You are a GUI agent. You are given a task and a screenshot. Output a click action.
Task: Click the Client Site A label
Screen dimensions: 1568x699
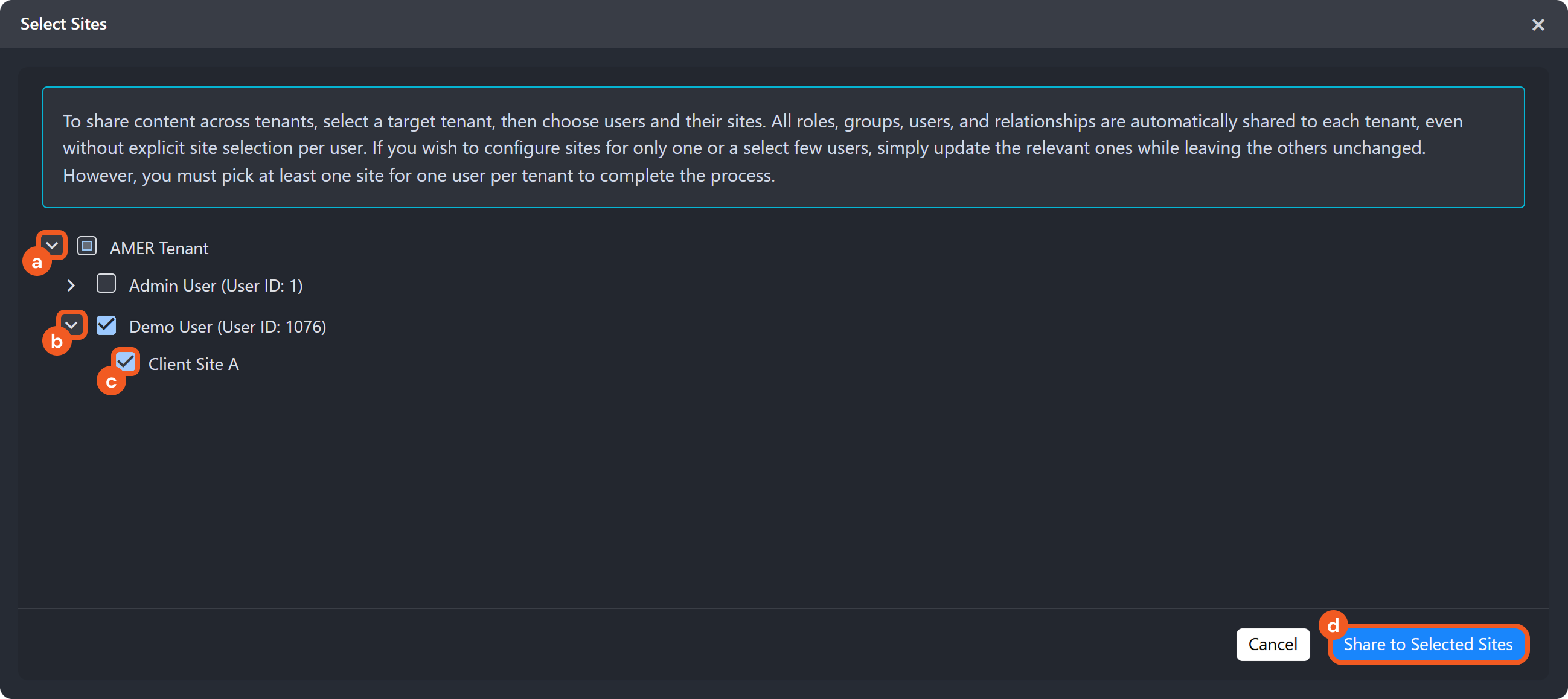tap(193, 365)
